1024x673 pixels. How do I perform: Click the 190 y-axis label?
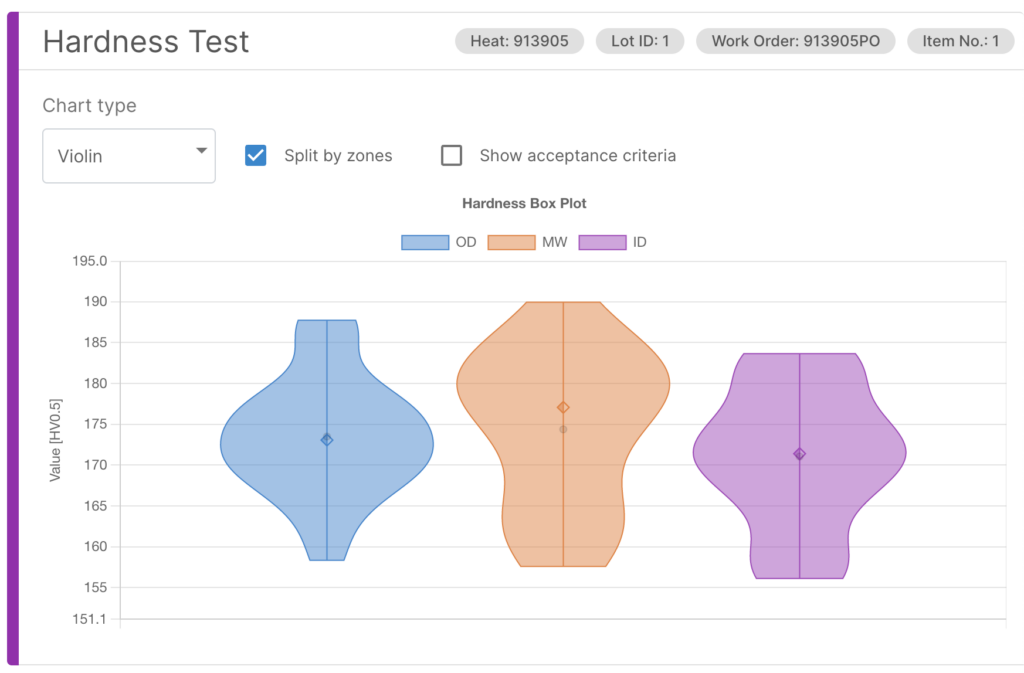[95, 302]
